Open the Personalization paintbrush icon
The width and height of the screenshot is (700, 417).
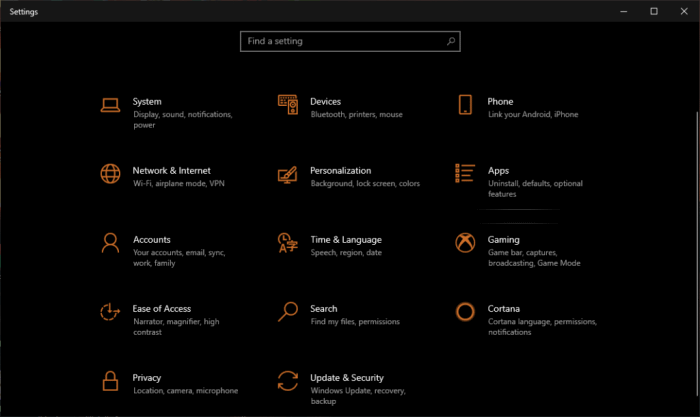[x=288, y=175]
